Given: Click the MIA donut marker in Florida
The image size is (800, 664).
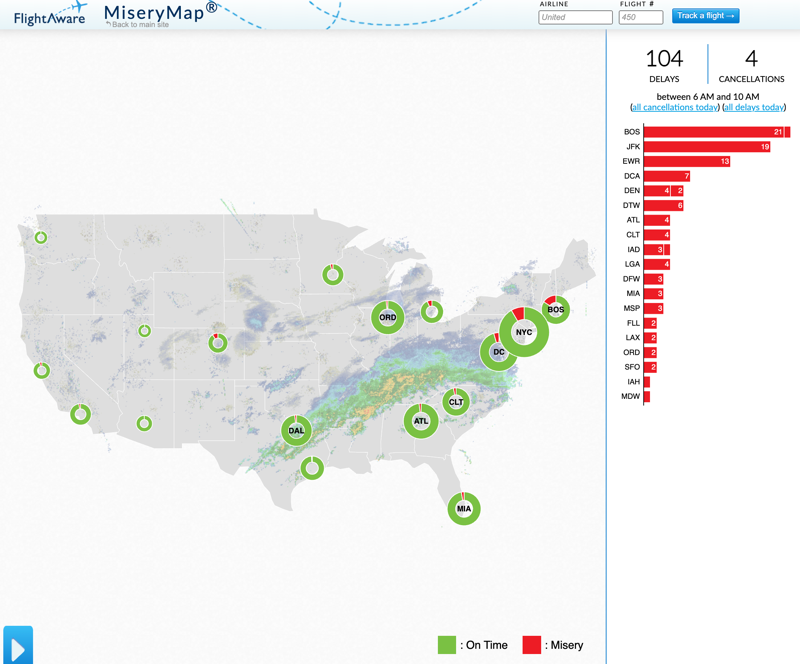Looking at the screenshot, I should (464, 508).
